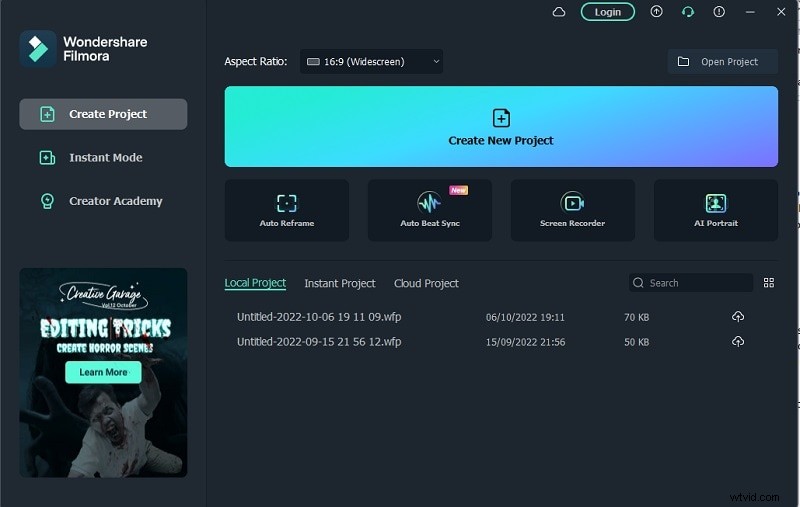Screen dimensions: 800x507
Task: Select Instant Mode in the sidebar
Action: coord(104,158)
